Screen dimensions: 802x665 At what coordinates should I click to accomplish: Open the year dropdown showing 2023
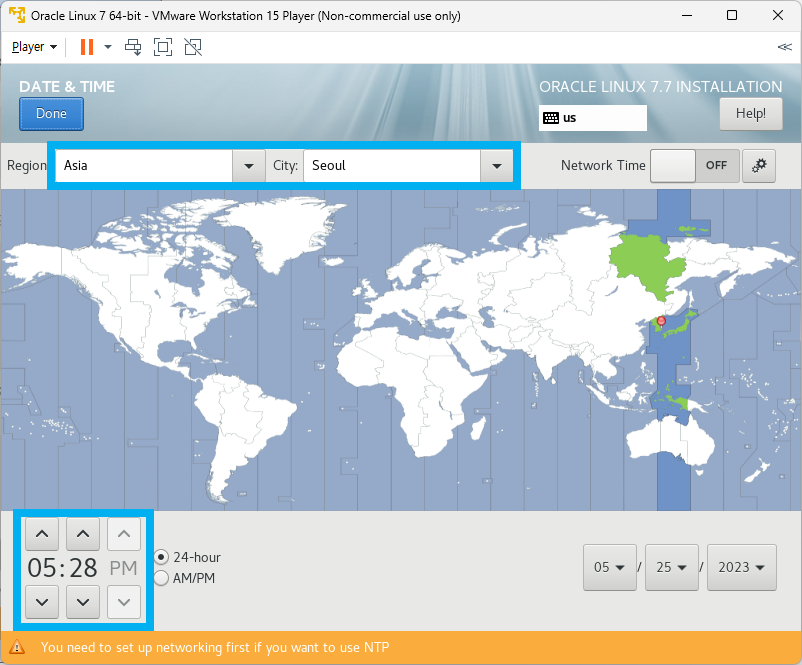click(742, 567)
